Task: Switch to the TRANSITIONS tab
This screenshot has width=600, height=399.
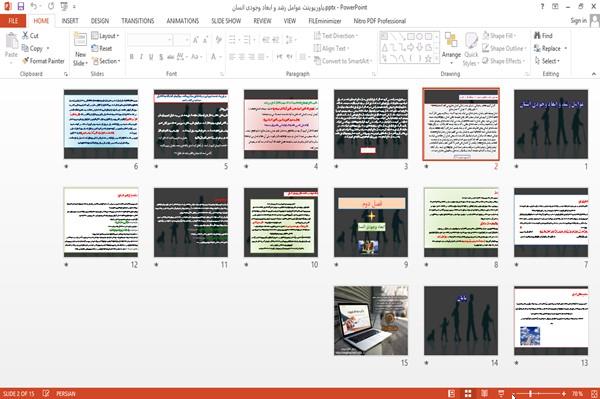Action: (x=138, y=21)
